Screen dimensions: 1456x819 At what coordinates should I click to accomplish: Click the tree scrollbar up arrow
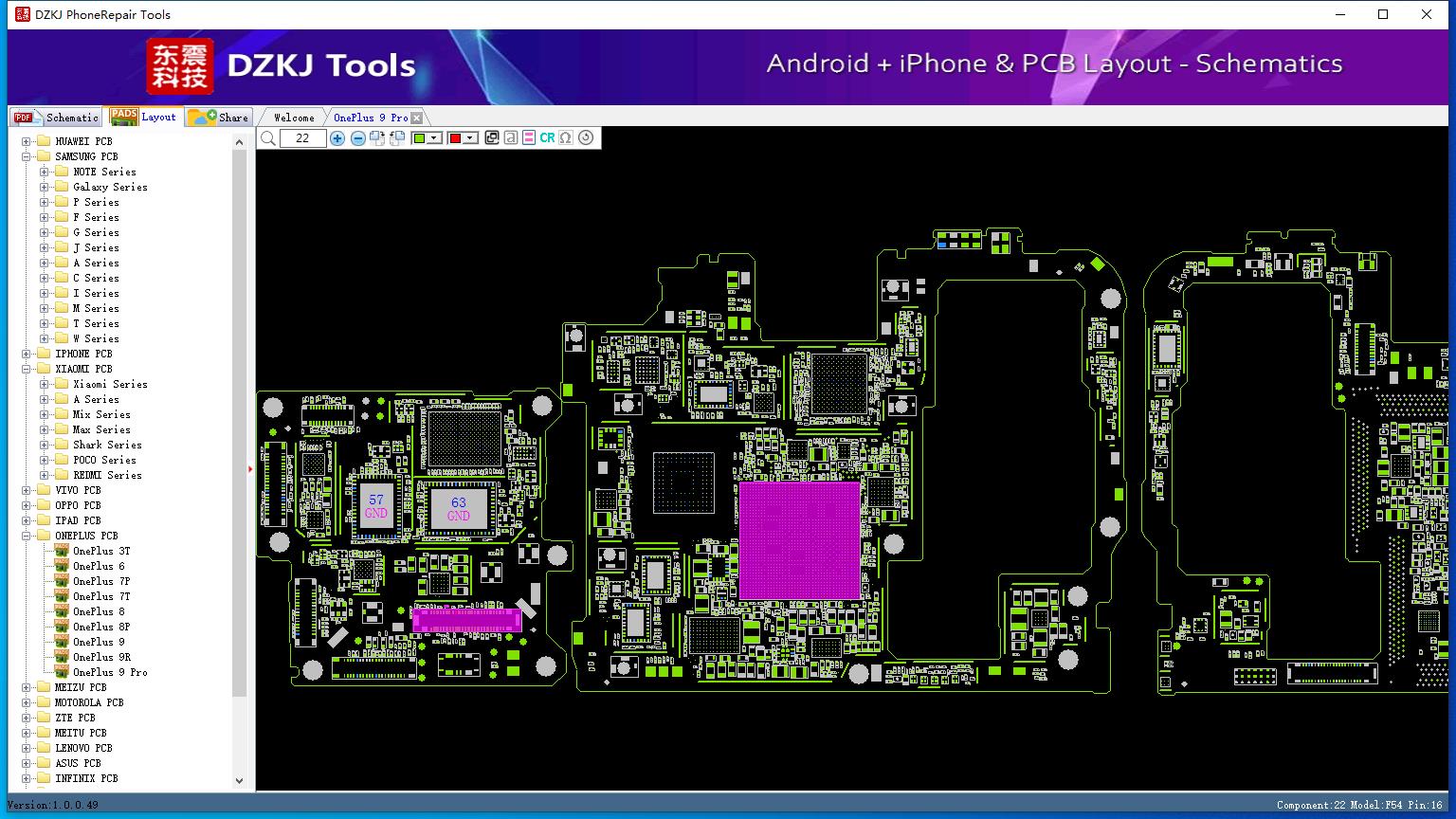point(239,140)
